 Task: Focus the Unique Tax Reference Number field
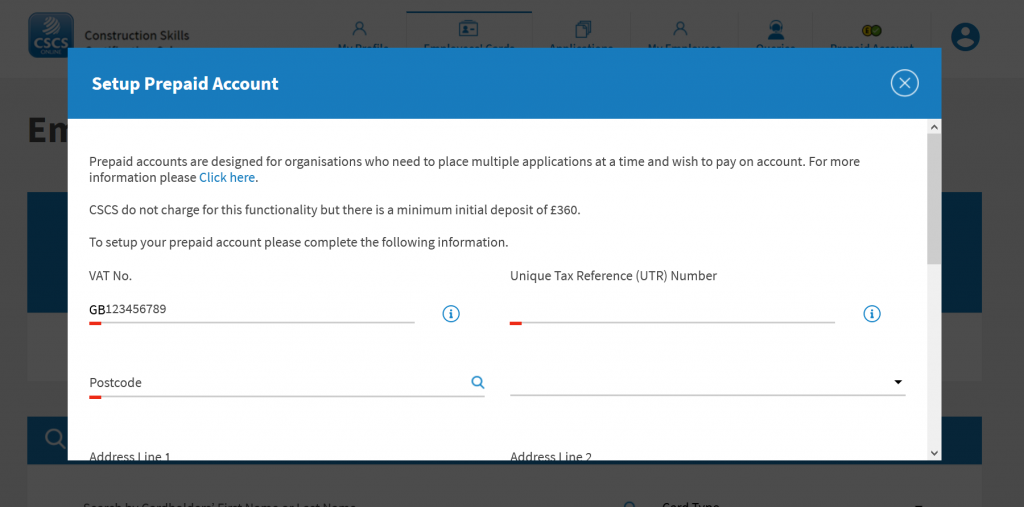pos(672,310)
